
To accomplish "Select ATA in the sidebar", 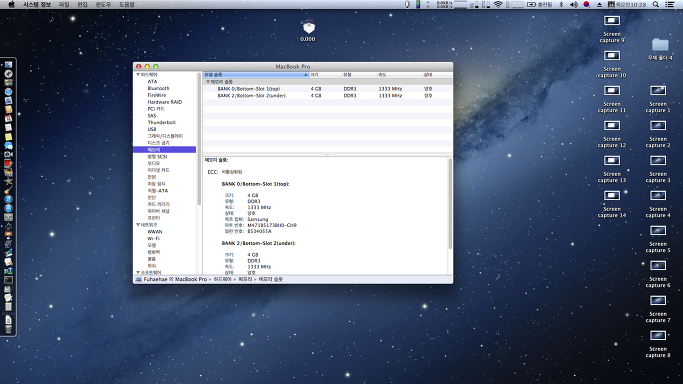I will 152,81.
